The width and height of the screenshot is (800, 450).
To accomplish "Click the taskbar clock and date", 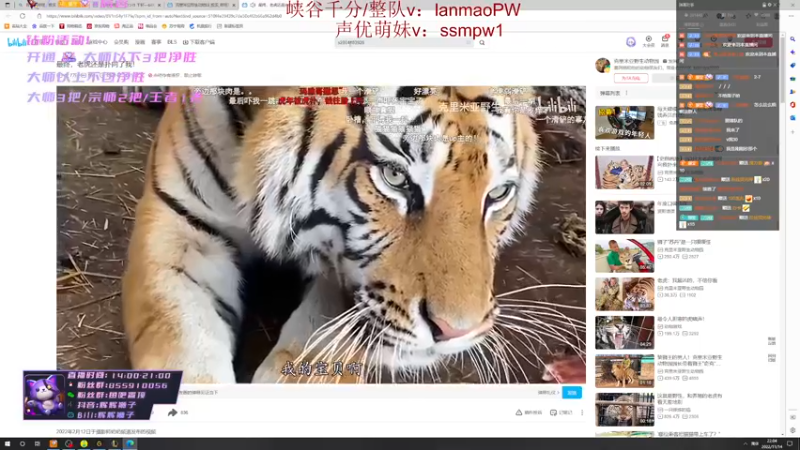I will point(771,444).
